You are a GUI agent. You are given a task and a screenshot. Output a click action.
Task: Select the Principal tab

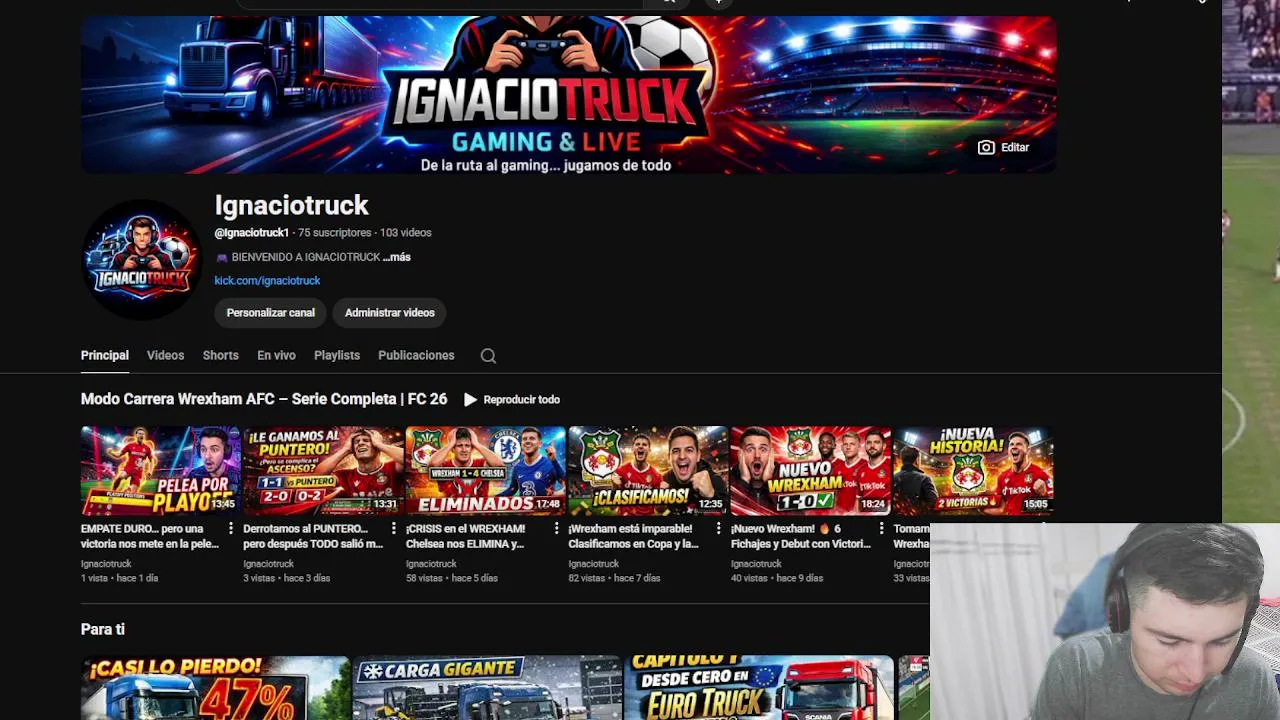[105, 355]
